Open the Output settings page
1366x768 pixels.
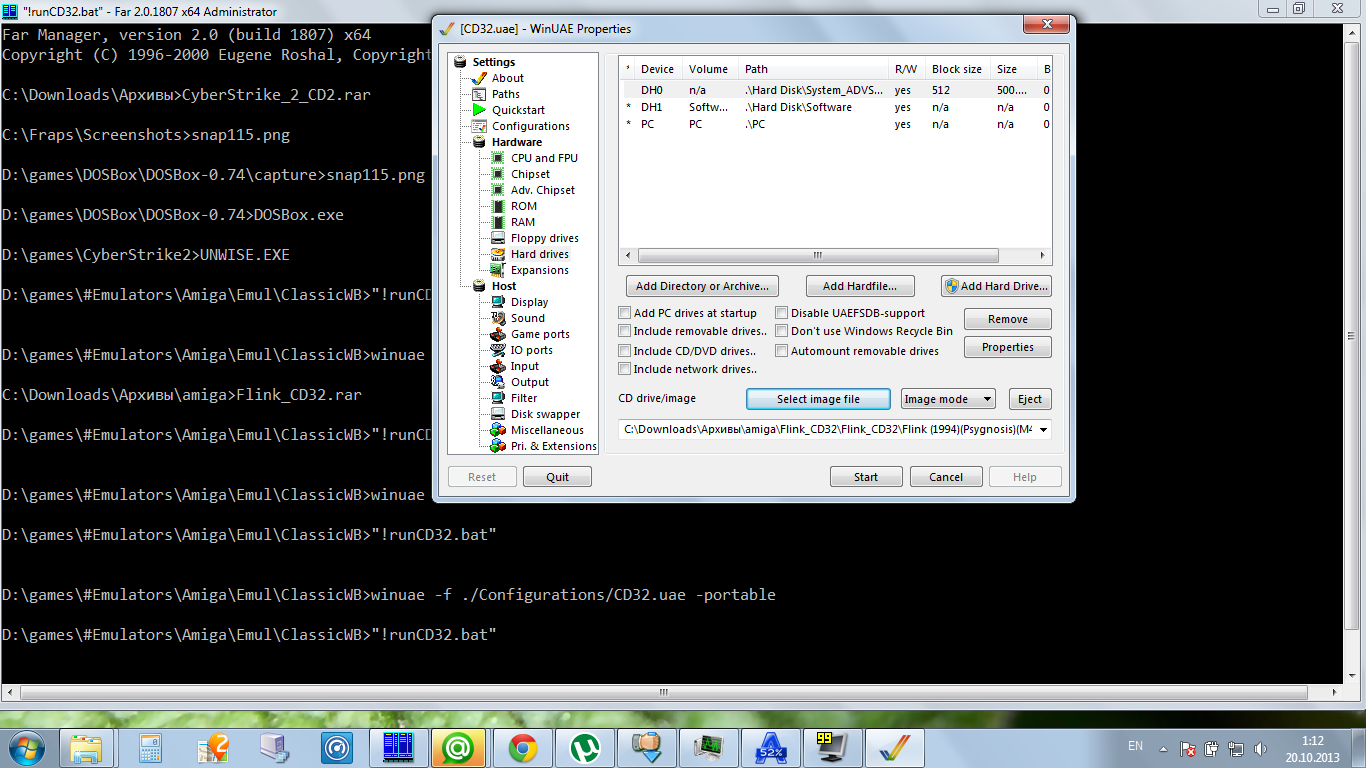coord(530,382)
